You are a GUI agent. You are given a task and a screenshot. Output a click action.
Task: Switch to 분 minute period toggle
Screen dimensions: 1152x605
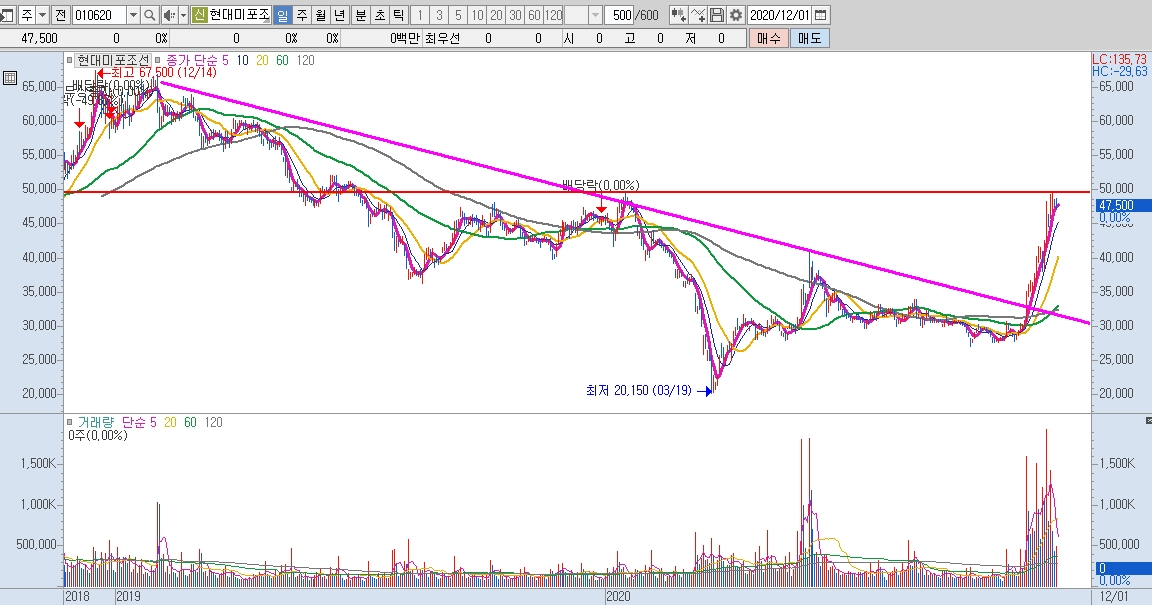pos(361,15)
